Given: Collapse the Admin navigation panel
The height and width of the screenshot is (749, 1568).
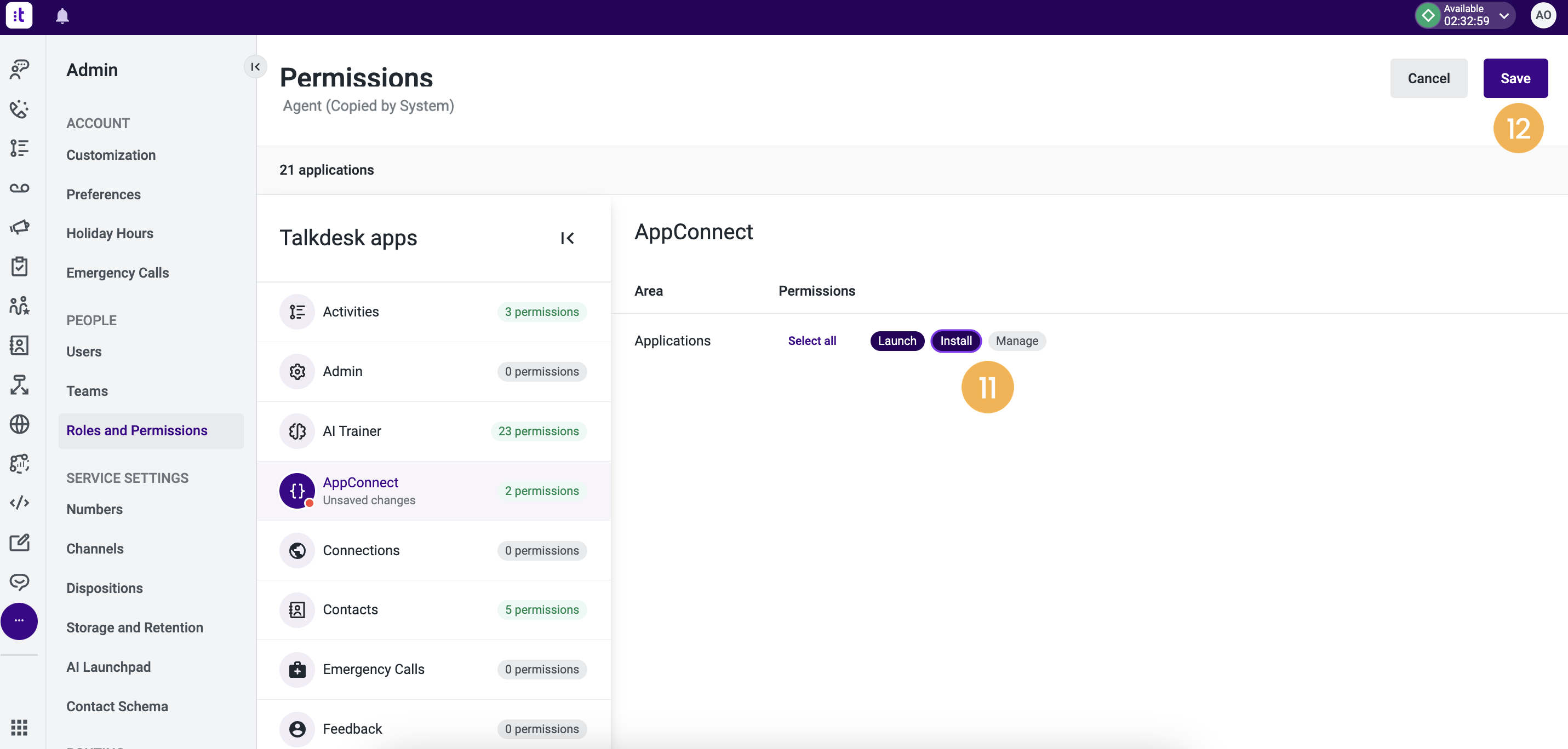Looking at the screenshot, I should 256,66.
